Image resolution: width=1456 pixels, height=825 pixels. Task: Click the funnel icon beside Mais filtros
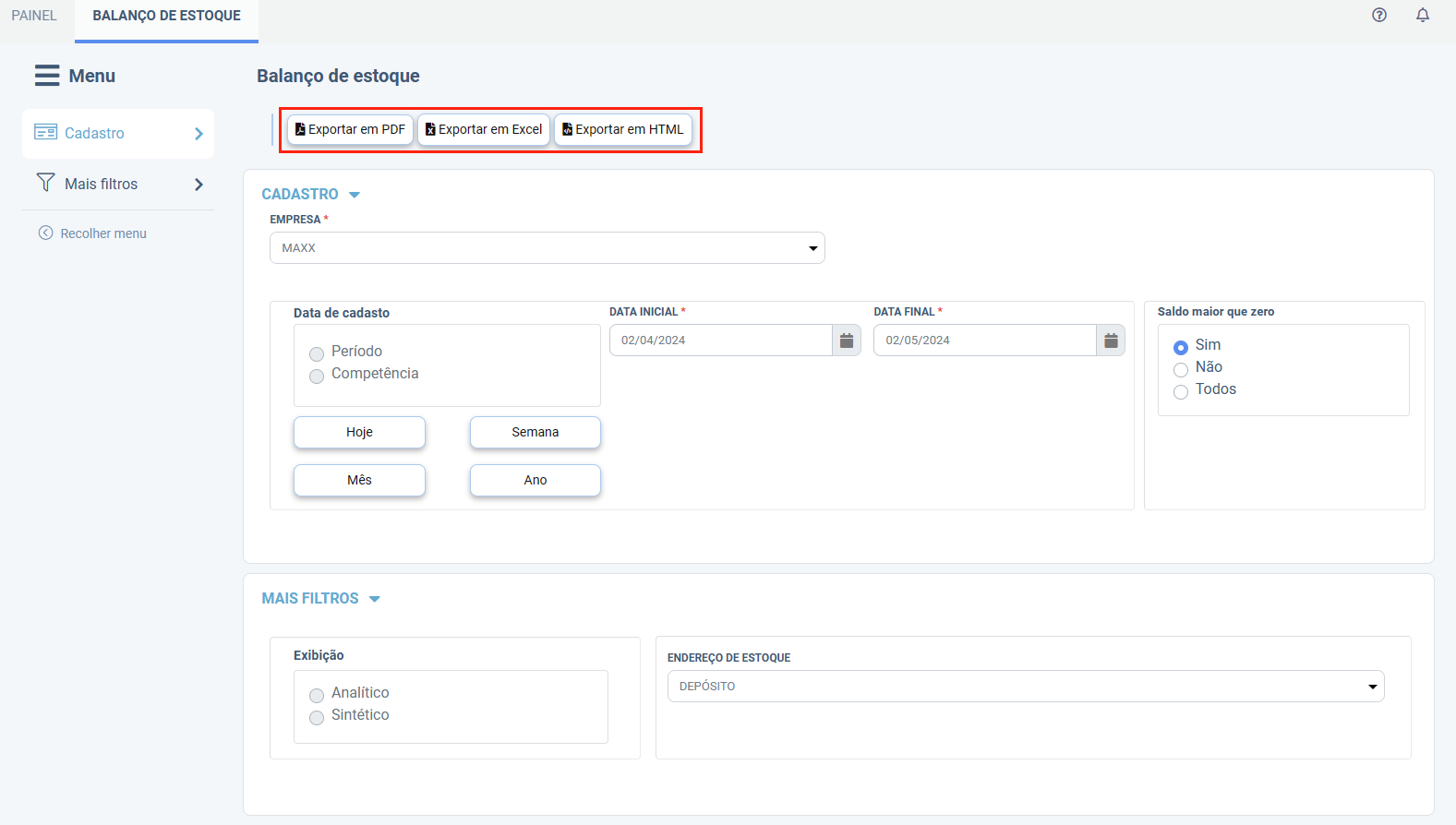coord(45,183)
